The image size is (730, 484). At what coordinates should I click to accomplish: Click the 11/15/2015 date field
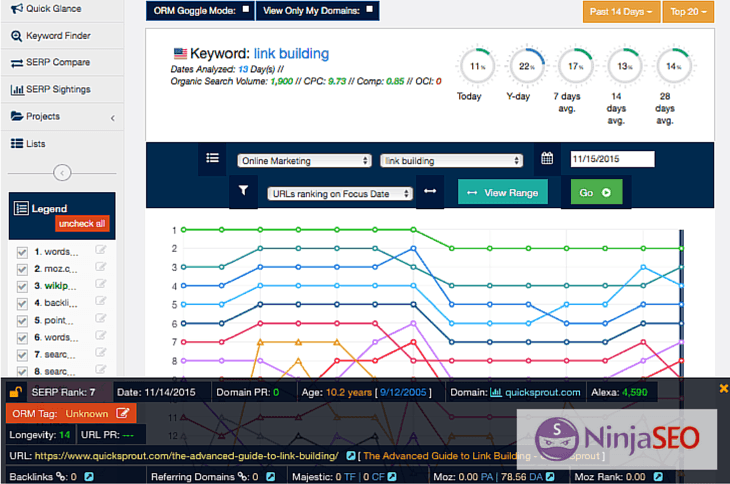tap(612, 159)
